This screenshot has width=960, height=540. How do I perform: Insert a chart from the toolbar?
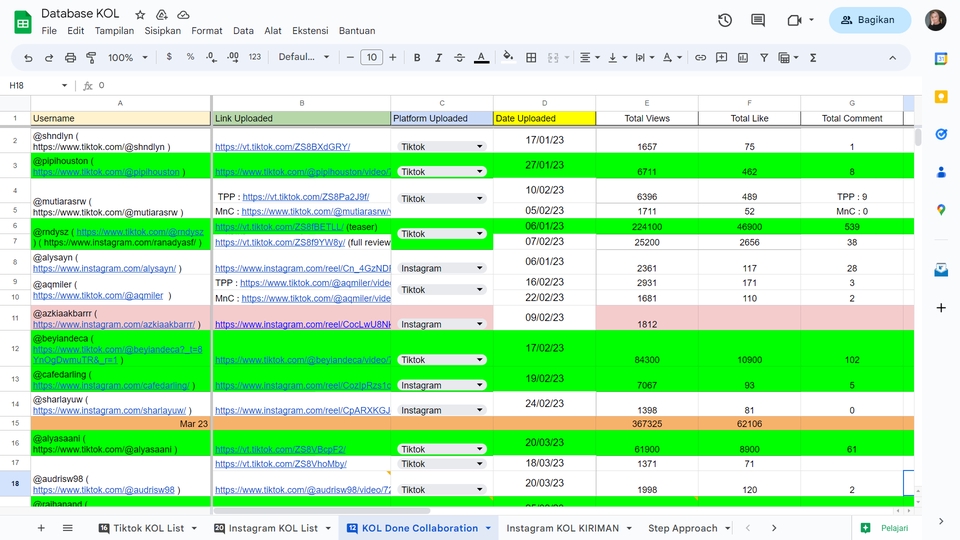tap(743, 58)
